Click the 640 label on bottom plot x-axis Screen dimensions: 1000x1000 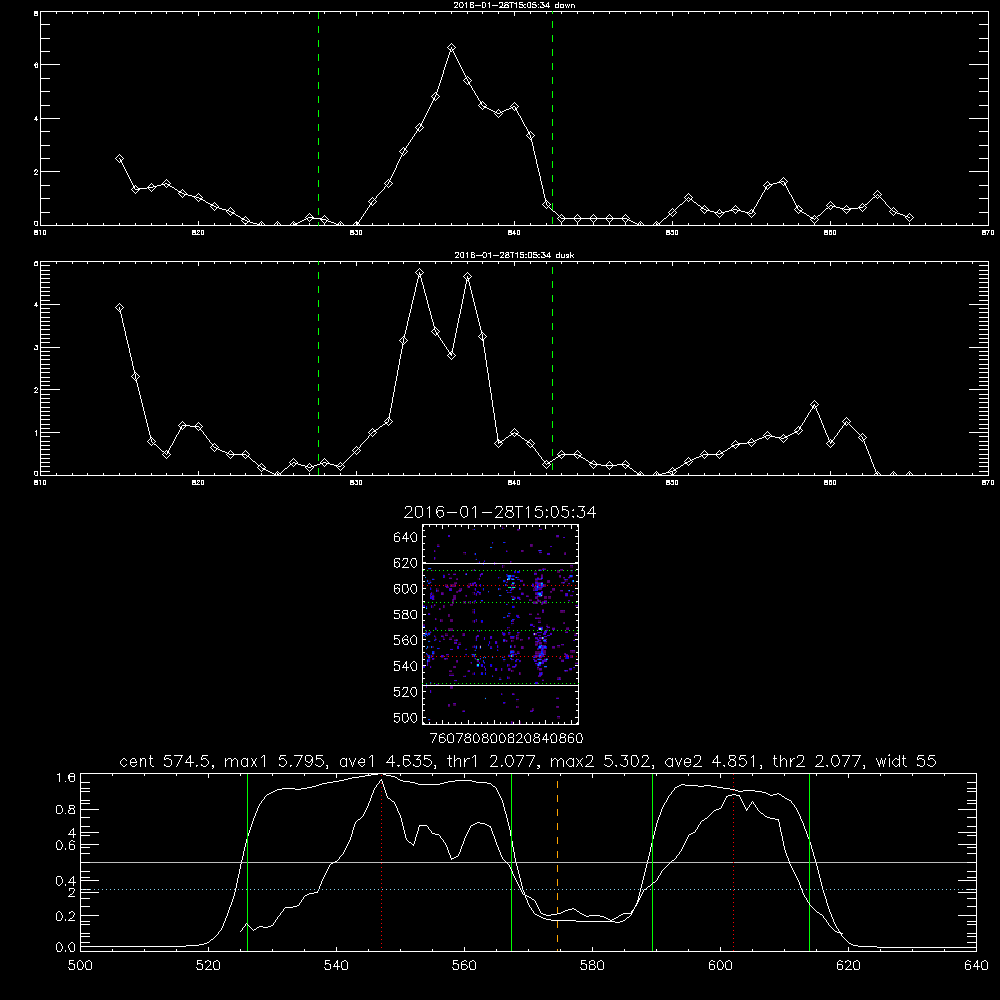pos(976,966)
